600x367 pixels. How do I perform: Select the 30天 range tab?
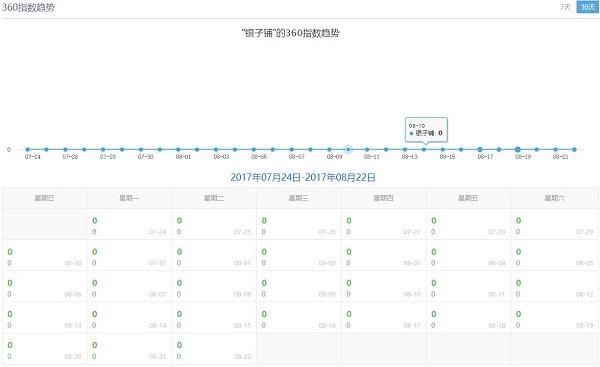click(x=587, y=7)
